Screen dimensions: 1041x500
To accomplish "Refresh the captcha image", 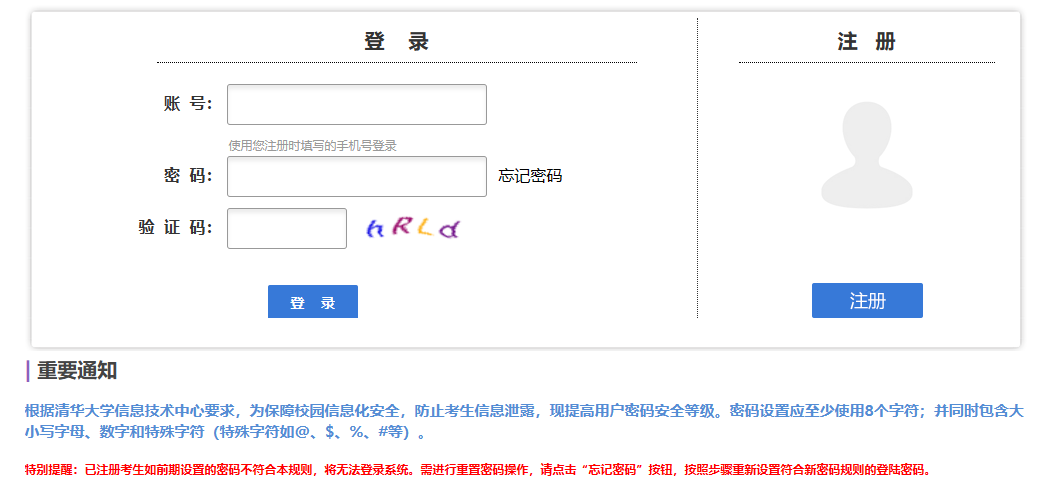I will tap(412, 228).
